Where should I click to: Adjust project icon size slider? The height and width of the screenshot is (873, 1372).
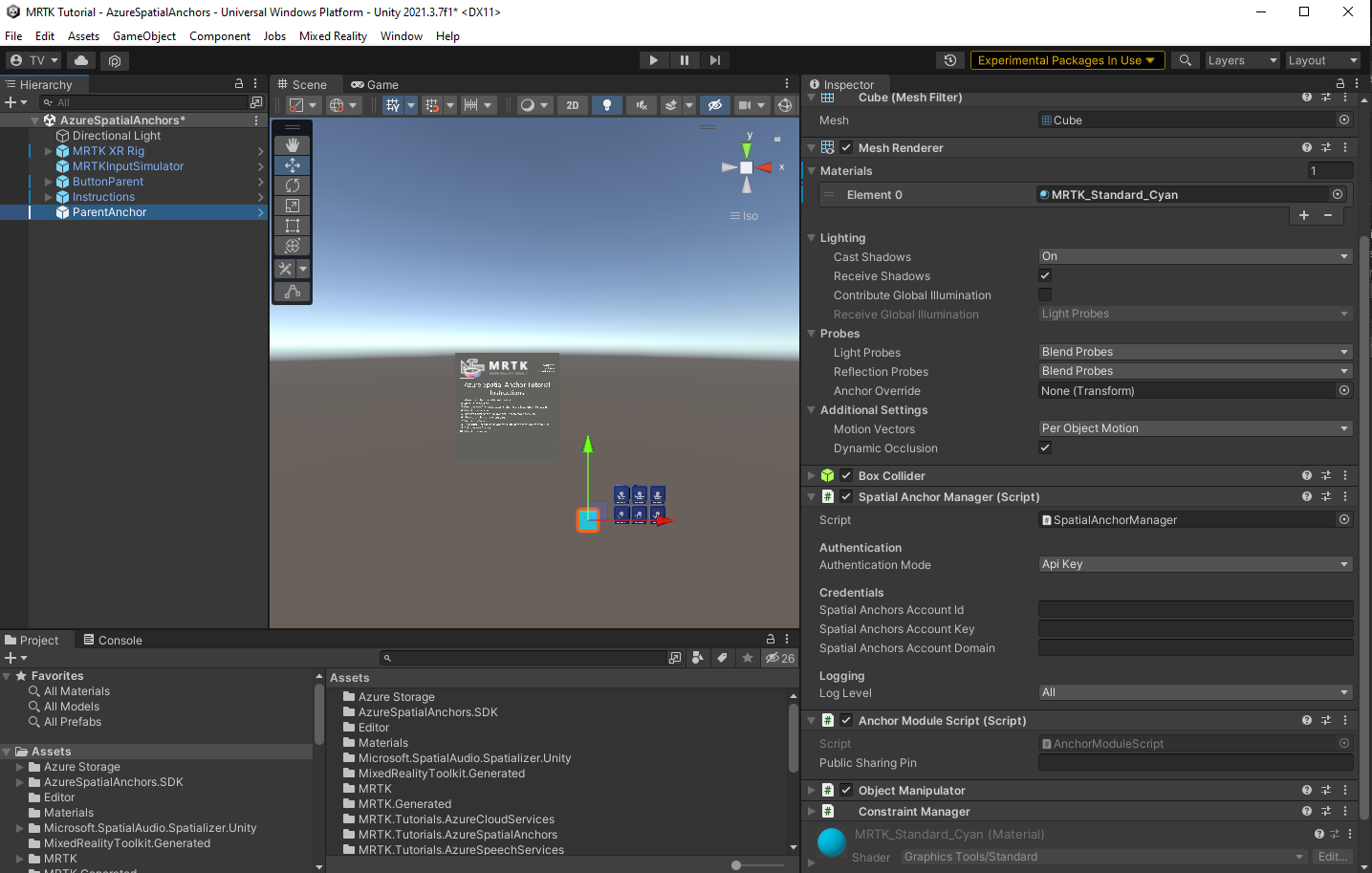(x=736, y=865)
